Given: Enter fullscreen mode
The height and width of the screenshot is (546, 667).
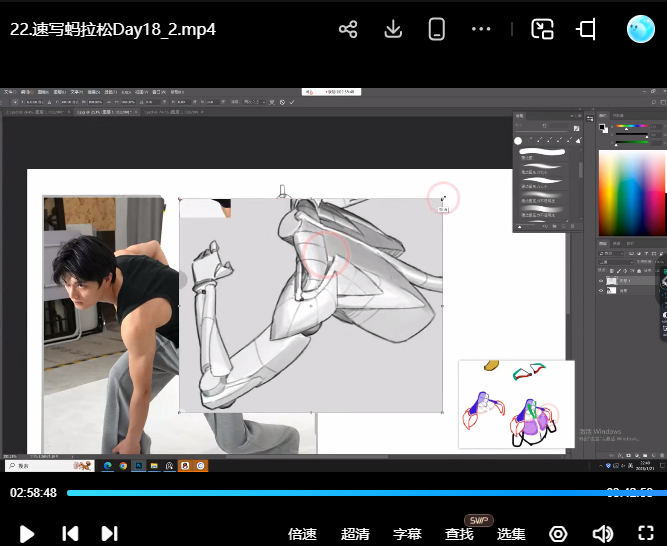Looking at the screenshot, I should [645, 534].
